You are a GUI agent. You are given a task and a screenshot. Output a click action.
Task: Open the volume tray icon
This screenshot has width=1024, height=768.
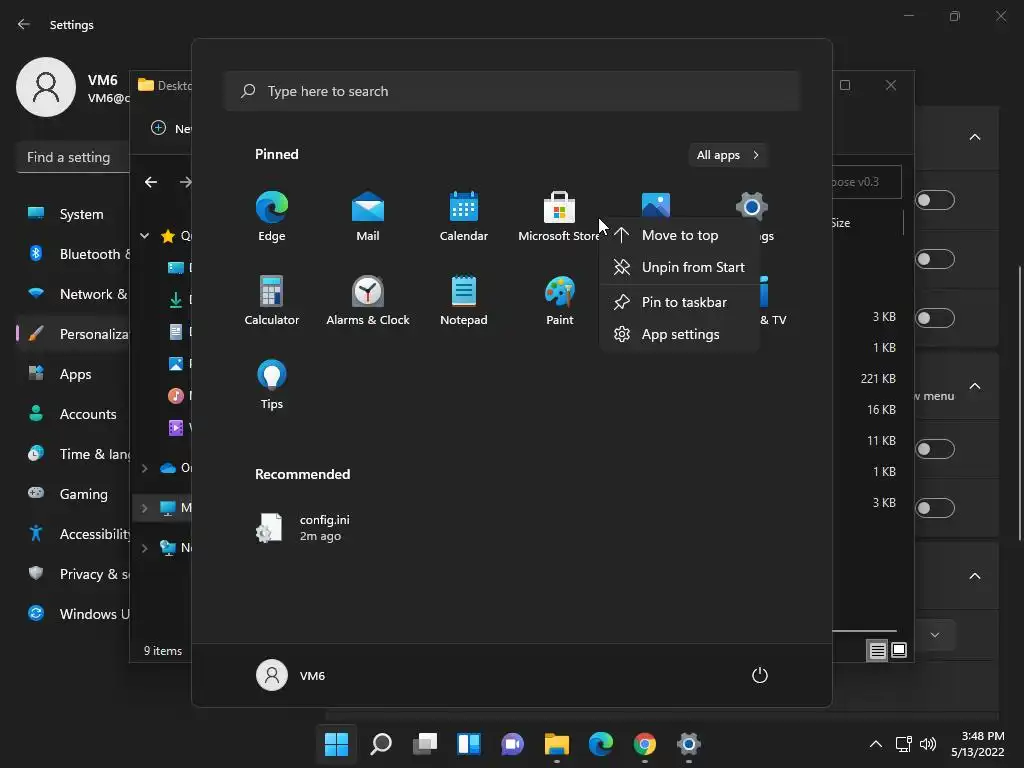coord(928,744)
